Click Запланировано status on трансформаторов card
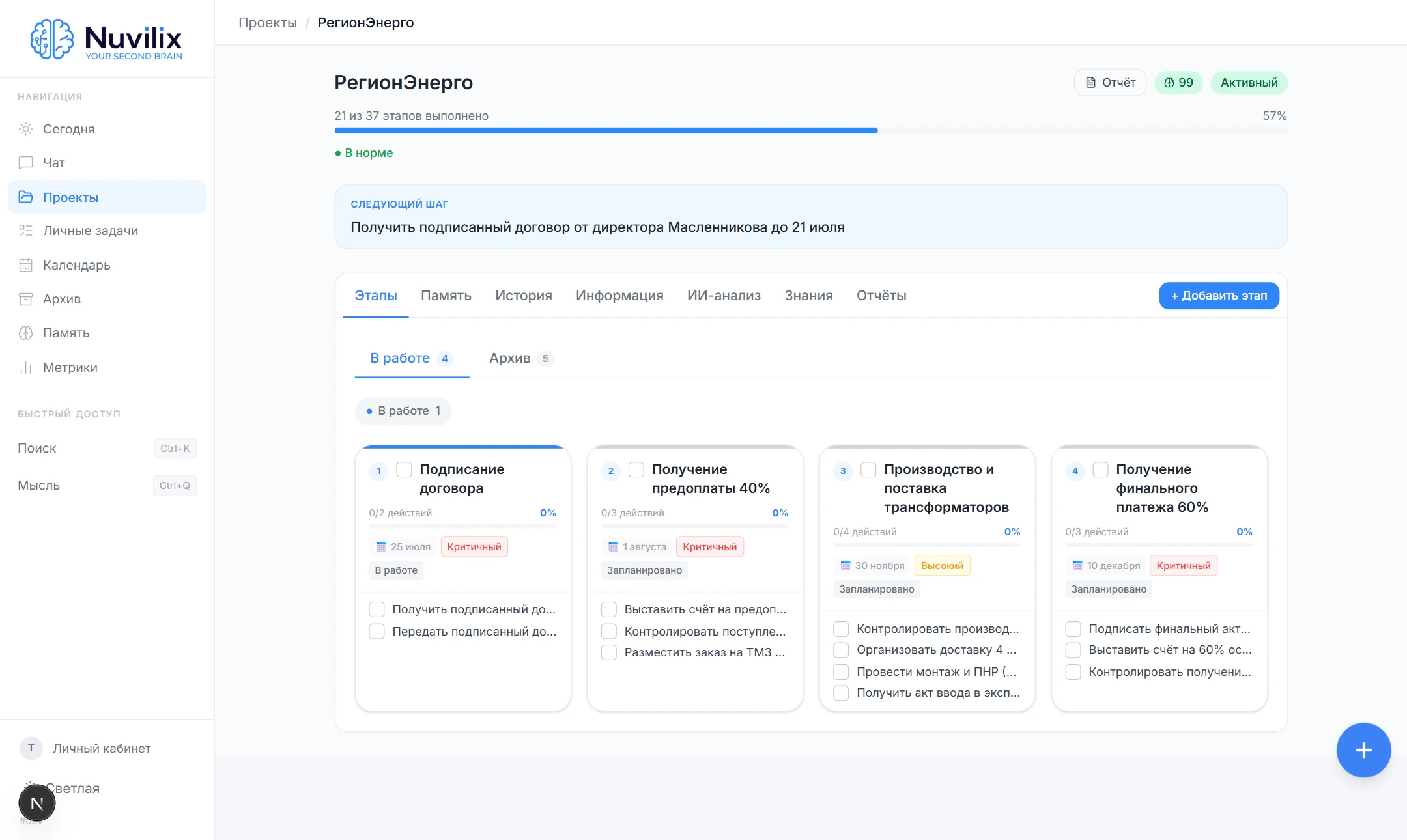The image size is (1407, 840). click(x=876, y=589)
